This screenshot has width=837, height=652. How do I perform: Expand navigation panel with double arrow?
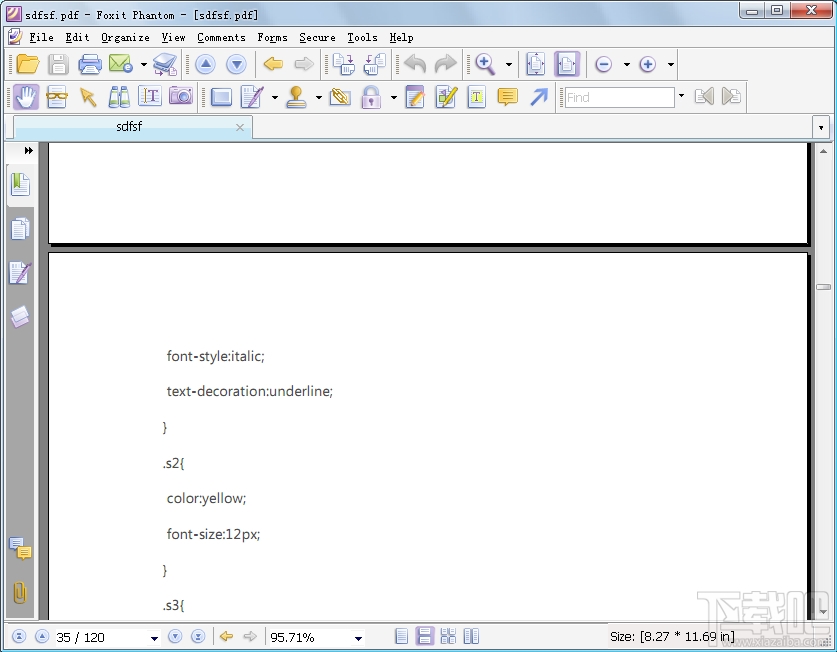pyautogui.click(x=28, y=151)
